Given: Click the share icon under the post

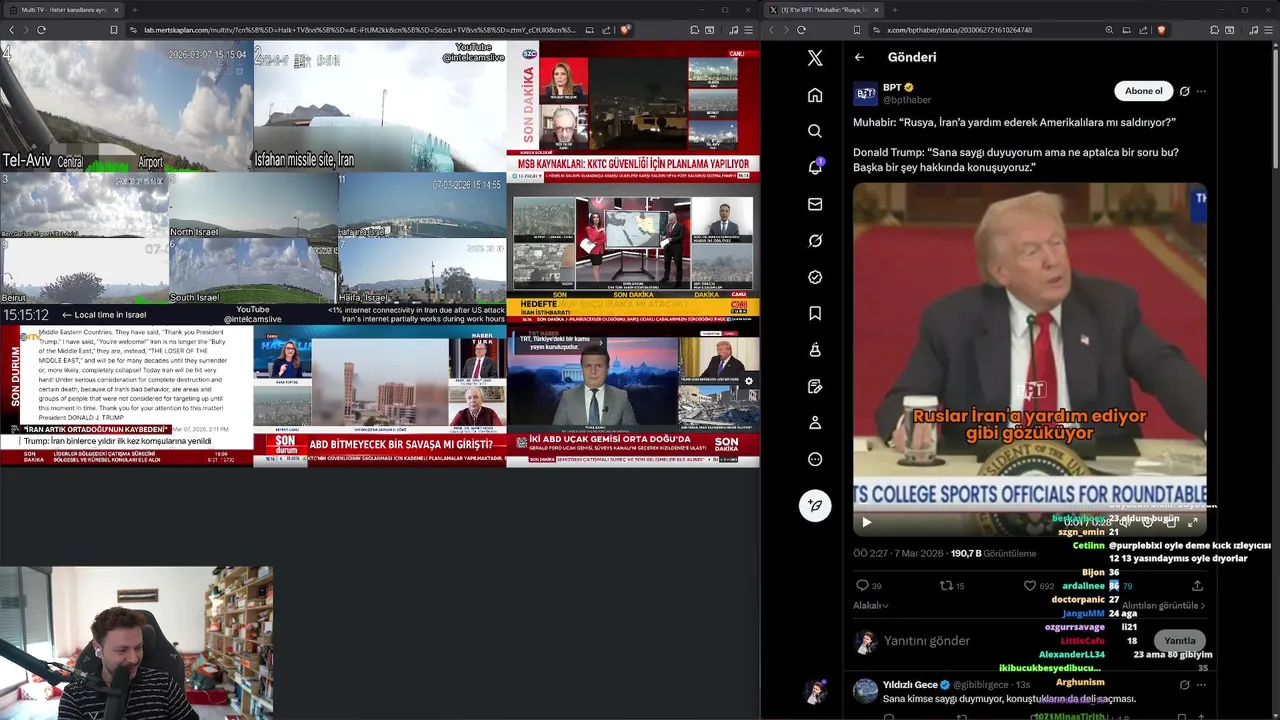Looking at the screenshot, I should tap(1197, 586).
